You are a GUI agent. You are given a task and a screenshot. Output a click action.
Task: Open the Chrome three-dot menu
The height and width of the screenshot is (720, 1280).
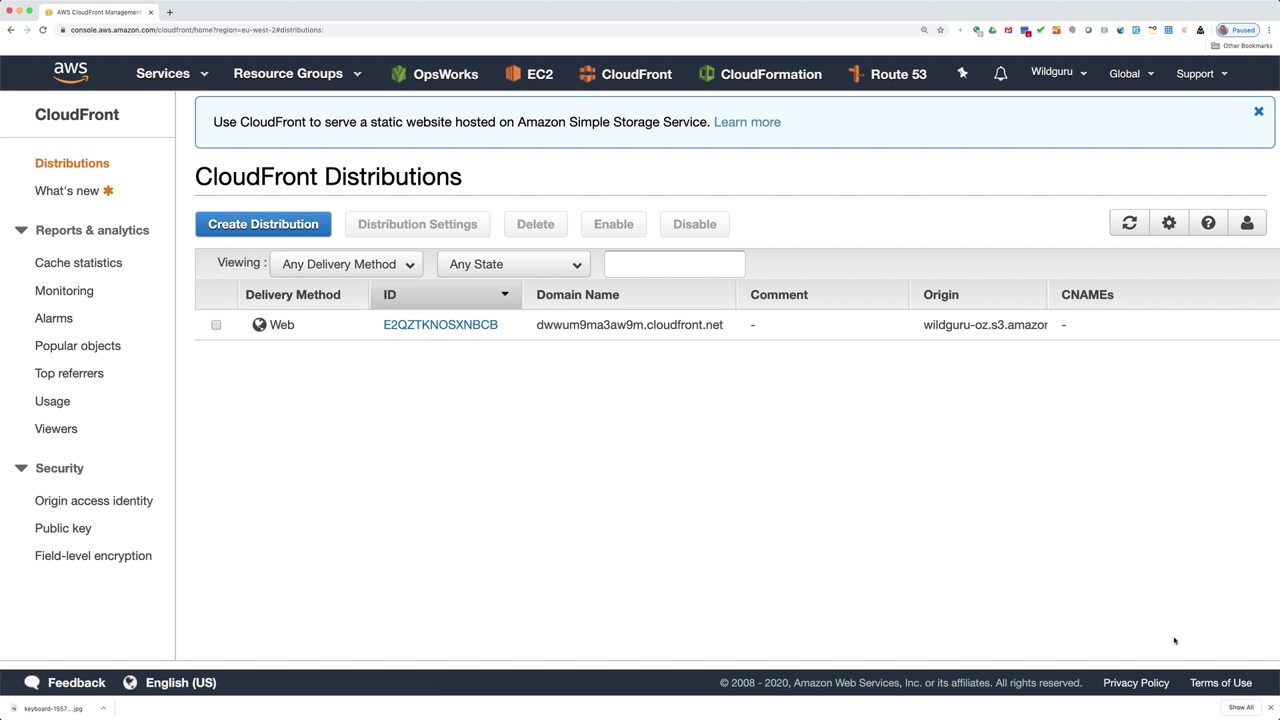[x=1270, y=30]
